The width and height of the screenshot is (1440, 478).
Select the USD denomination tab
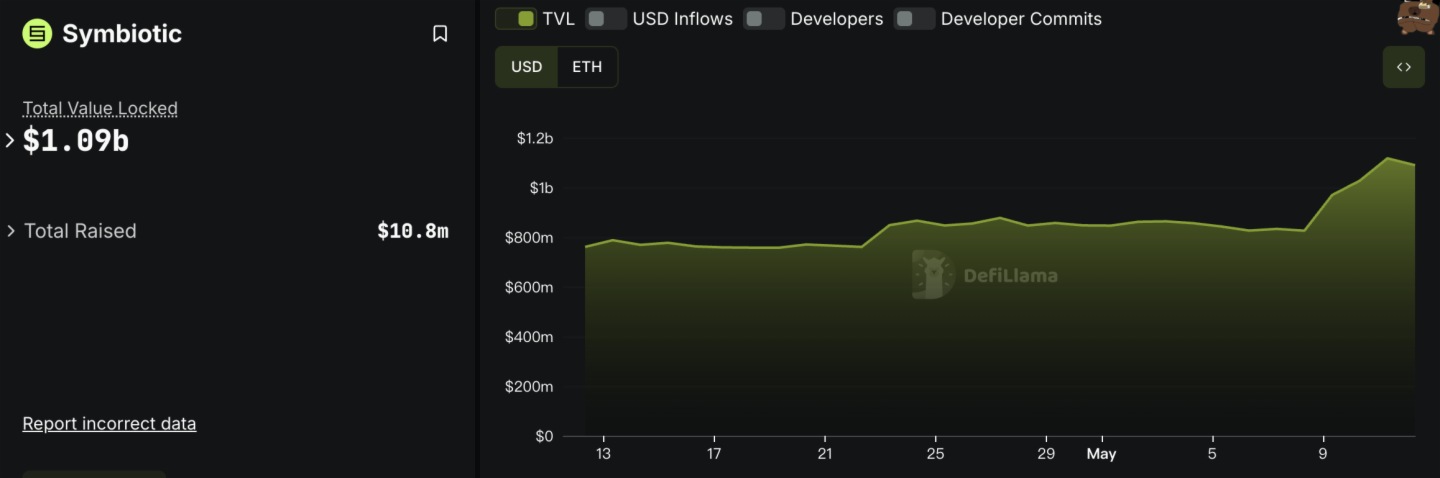tap(526, 67)
